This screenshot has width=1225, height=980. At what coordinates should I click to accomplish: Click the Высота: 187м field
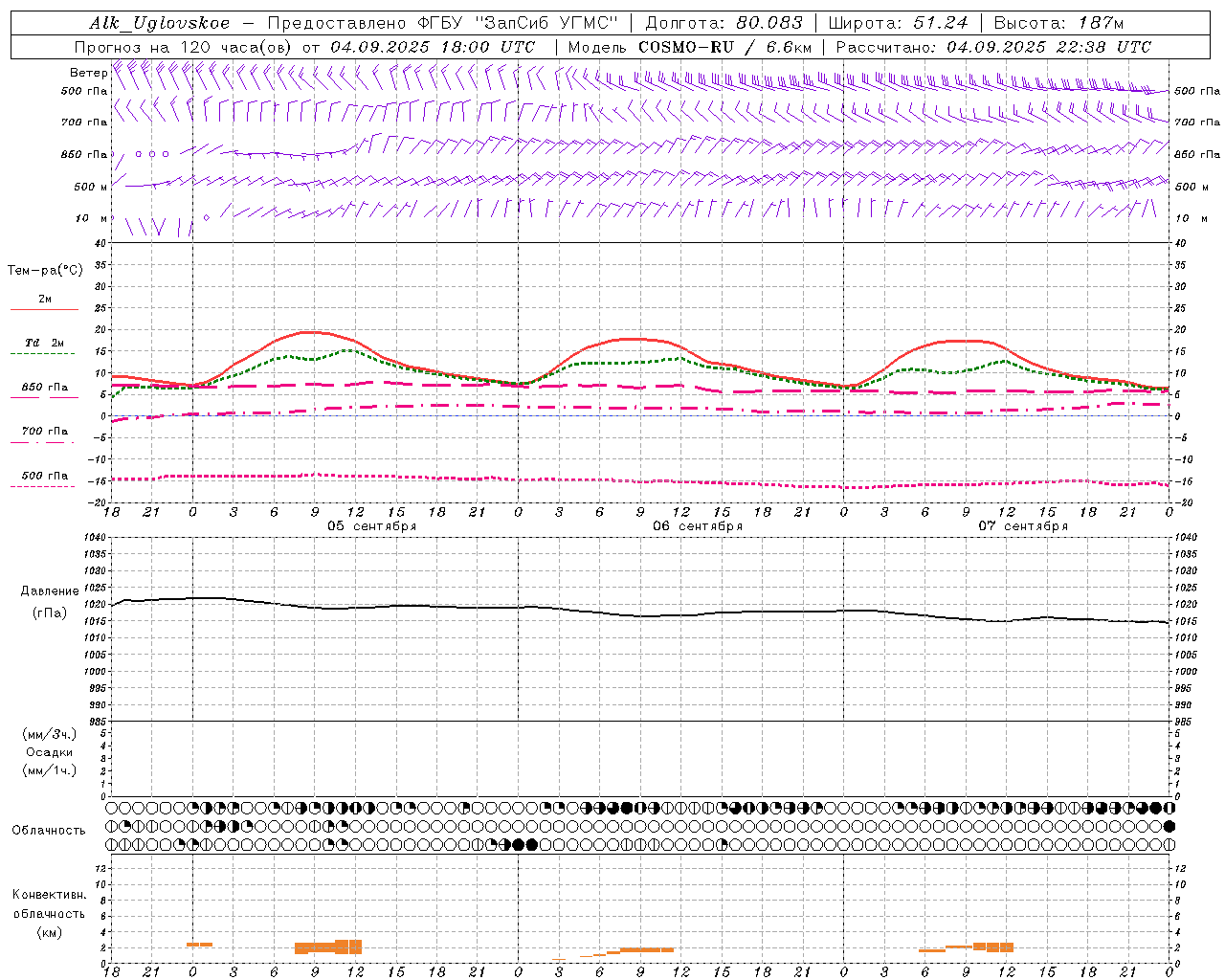click(1058, 23)
